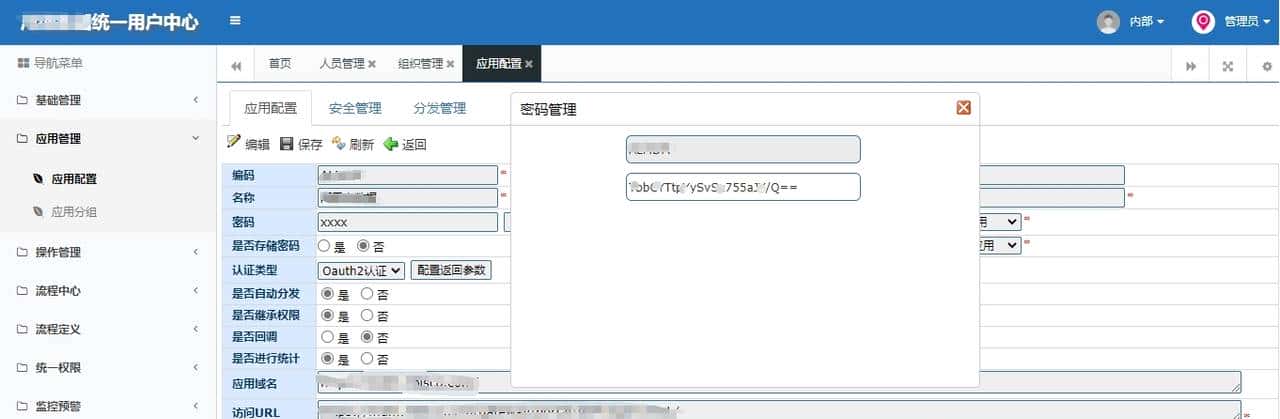The image size is (1280, 419).
Task: Select 否 for 是否自动分发
Action: (x=367, y=294)
